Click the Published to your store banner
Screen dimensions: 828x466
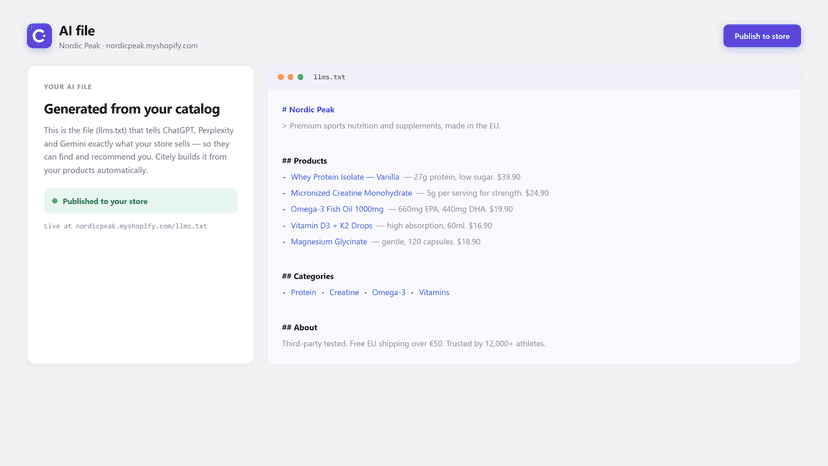(x=140, y=201)
